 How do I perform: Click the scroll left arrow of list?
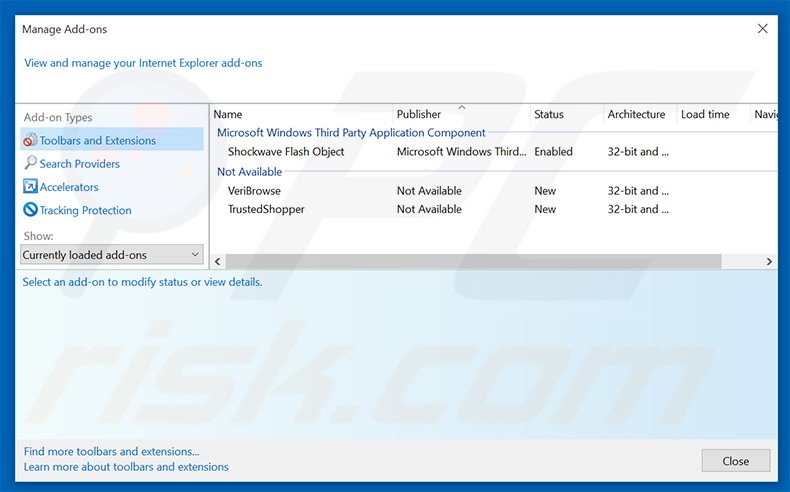point(218,261)
